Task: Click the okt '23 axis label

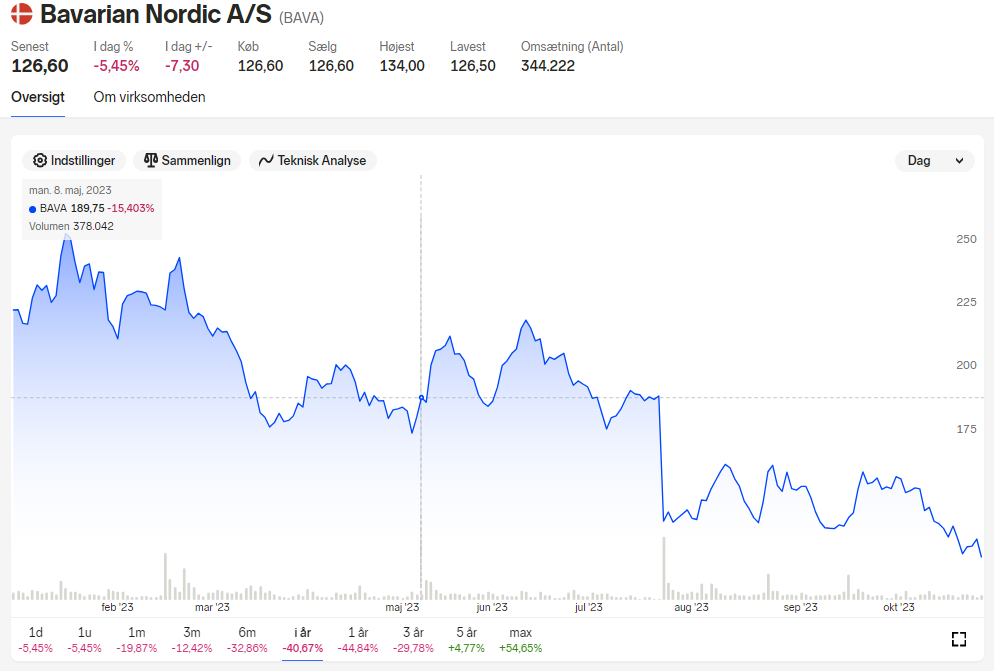Action: pyautogui.click(x=899, y=608)
